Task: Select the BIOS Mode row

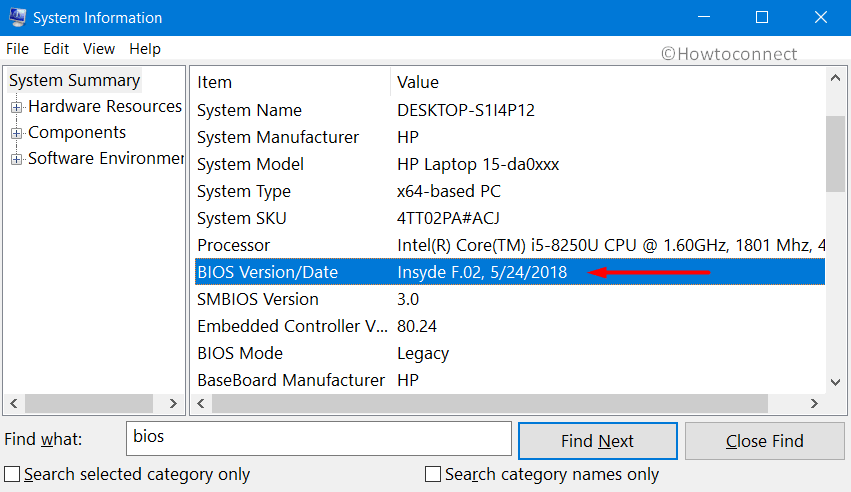Action: coord(510,353)
